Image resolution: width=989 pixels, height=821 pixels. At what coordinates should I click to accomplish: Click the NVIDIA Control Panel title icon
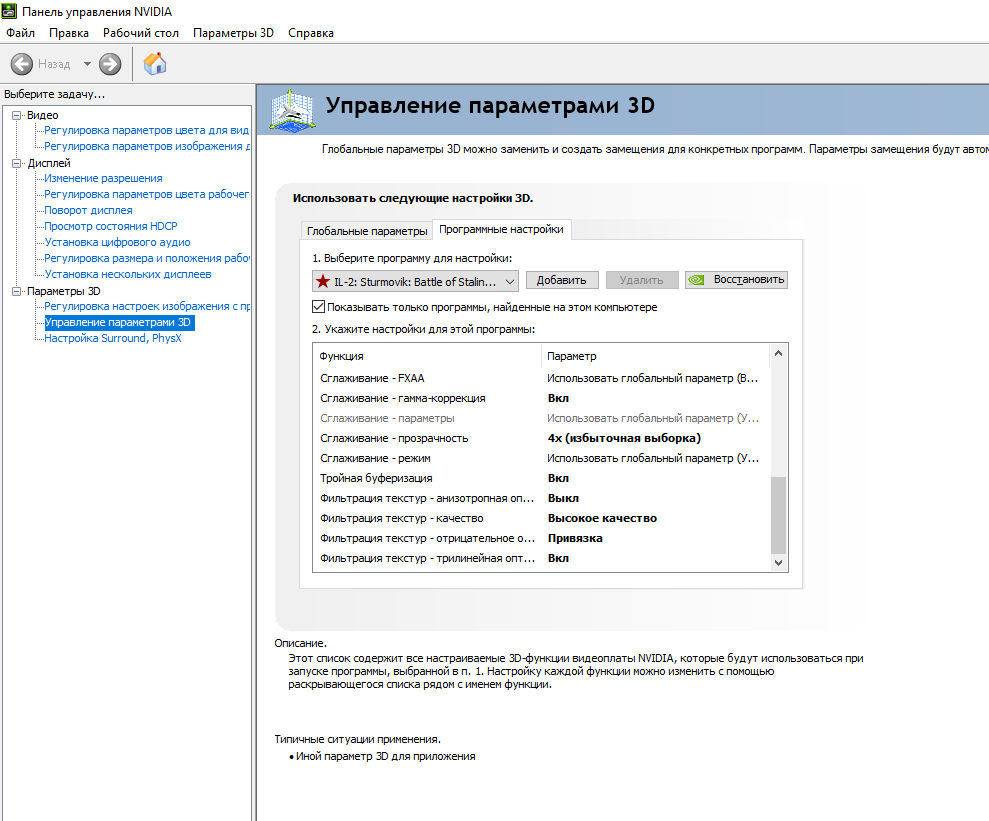[9, 11]
